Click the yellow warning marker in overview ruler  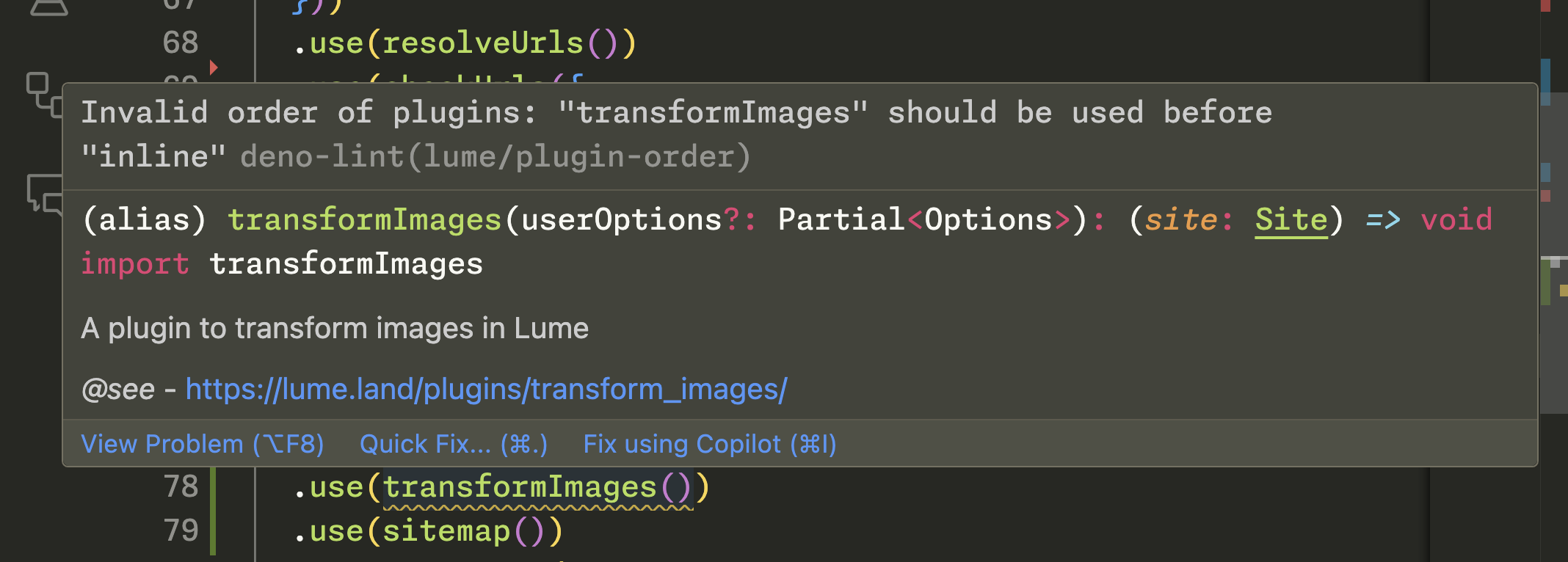(1563, 291)
